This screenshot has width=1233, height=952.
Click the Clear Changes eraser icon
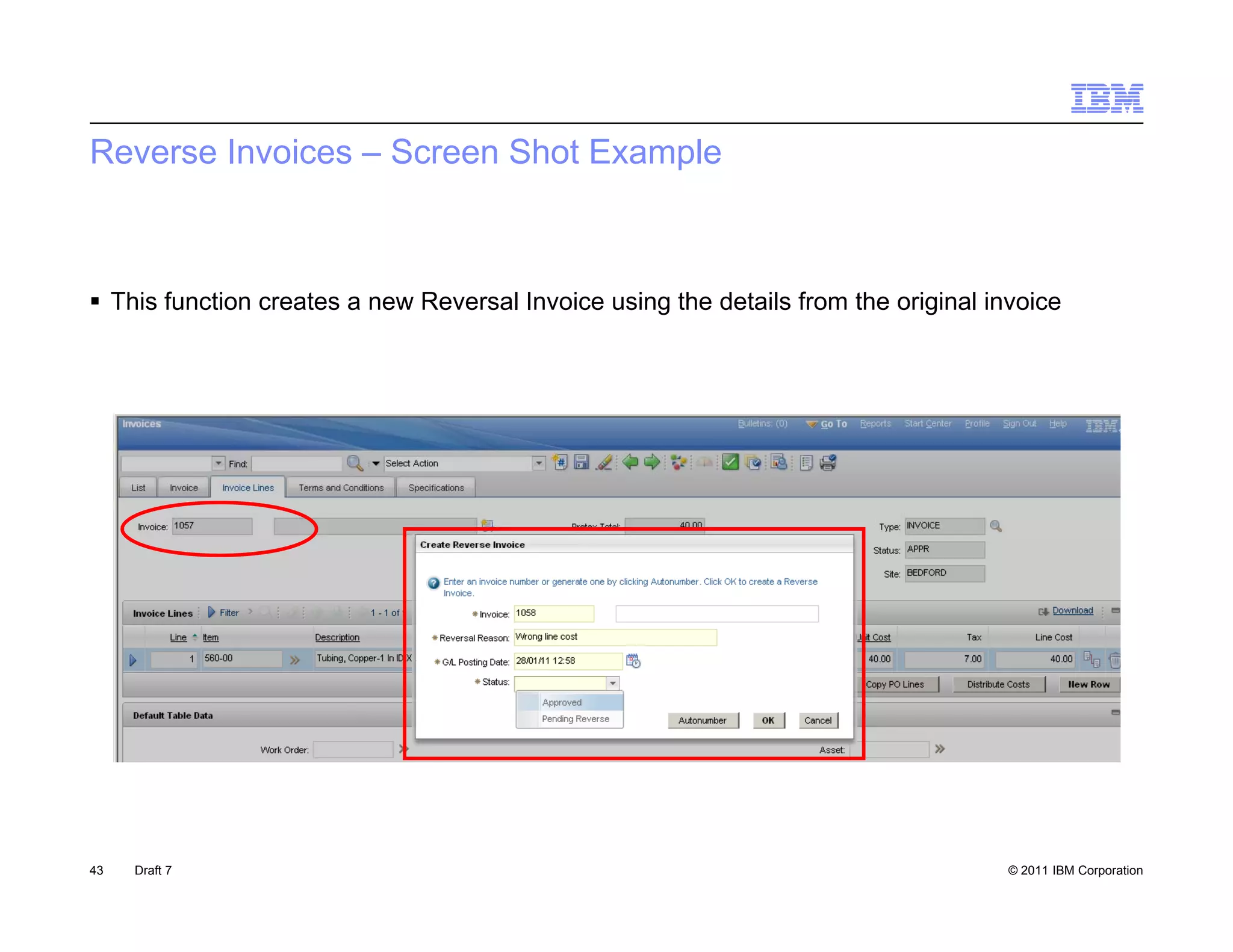[x=604, y=462]
